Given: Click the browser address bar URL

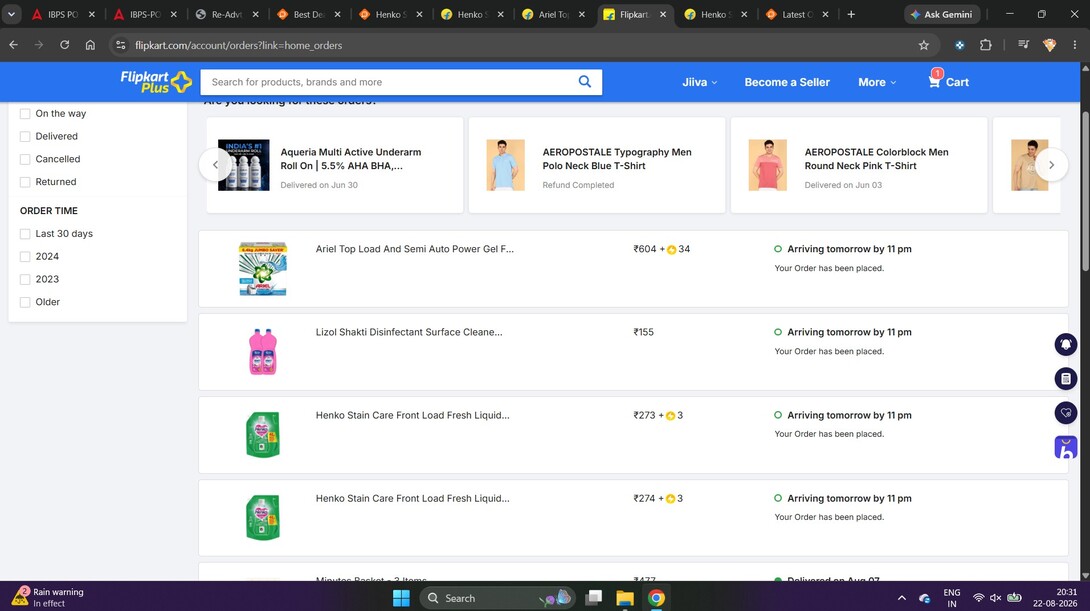Looking at the screenshot, I should pos(238,45).
